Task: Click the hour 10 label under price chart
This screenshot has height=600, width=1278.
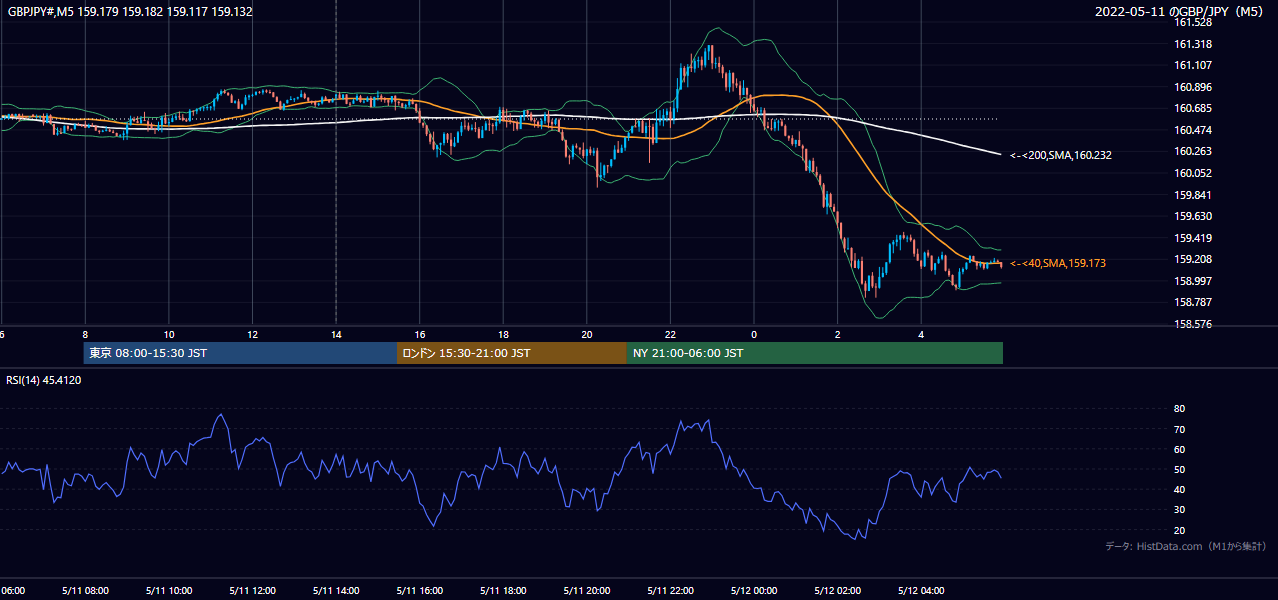Action: click(x=169, y=335)
